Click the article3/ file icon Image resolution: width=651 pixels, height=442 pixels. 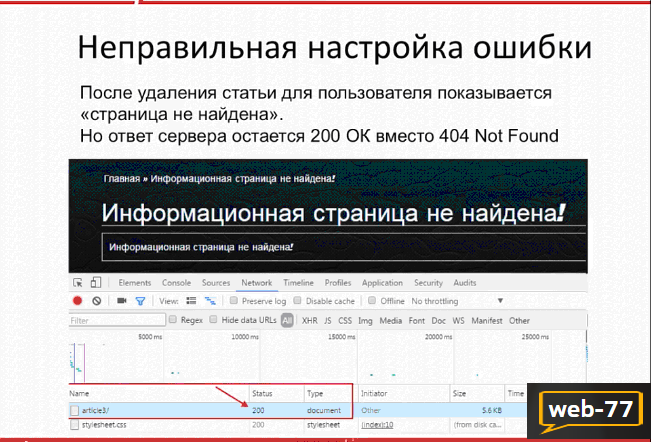[74, 410]
